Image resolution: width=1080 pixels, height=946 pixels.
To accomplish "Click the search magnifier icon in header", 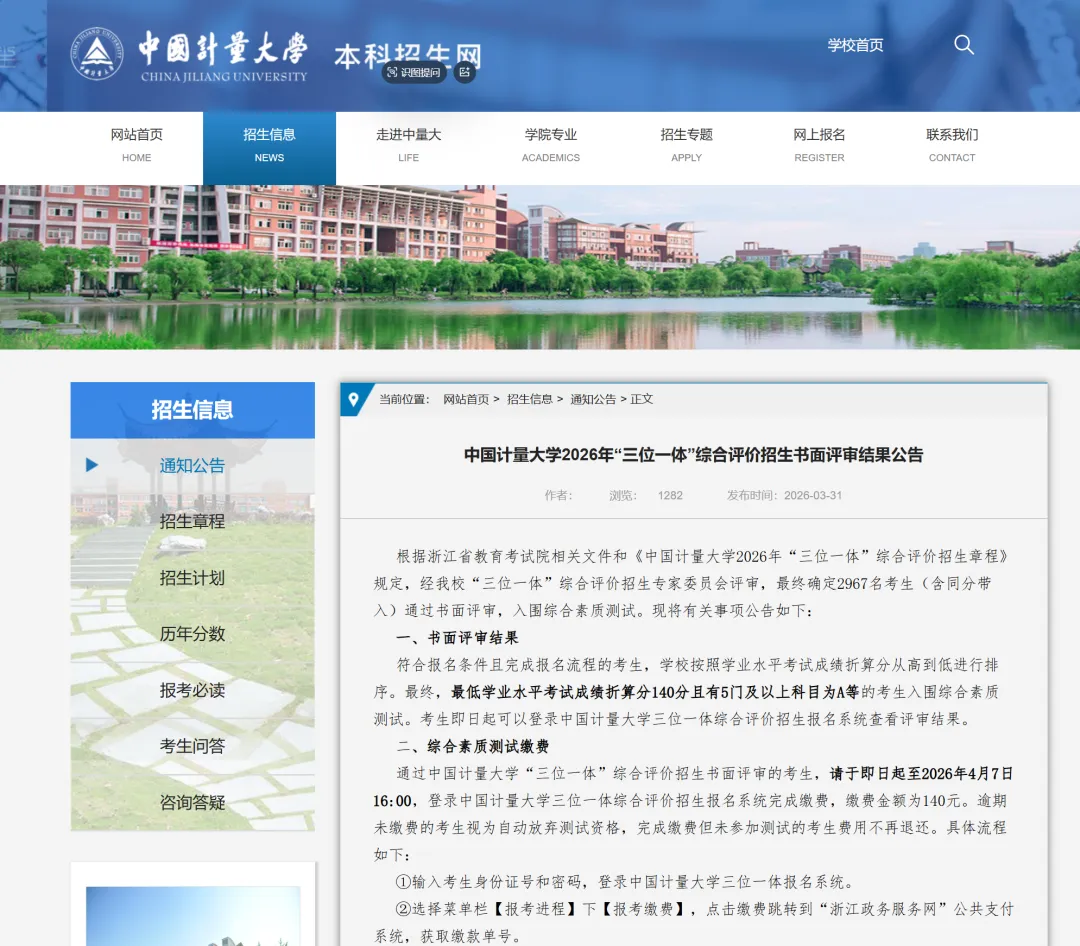I will (964, 45).
